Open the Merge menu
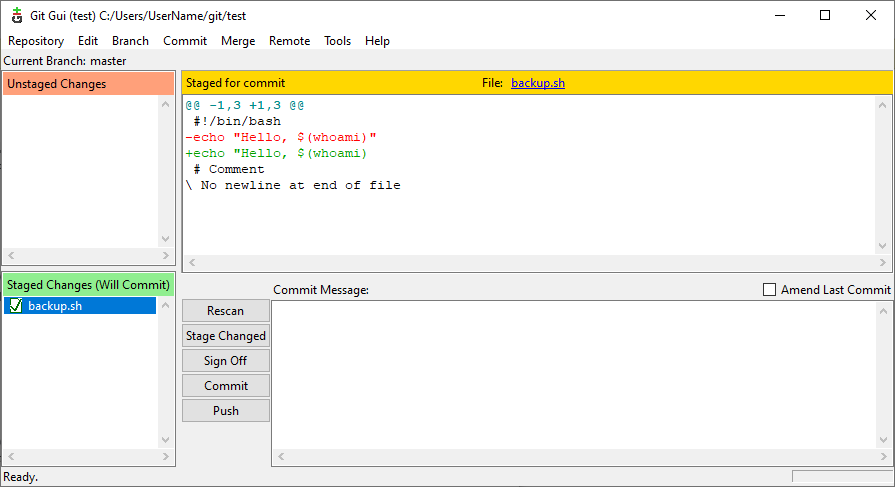The width and height of the screenshot is (895, 487). (x=238, y=41)
